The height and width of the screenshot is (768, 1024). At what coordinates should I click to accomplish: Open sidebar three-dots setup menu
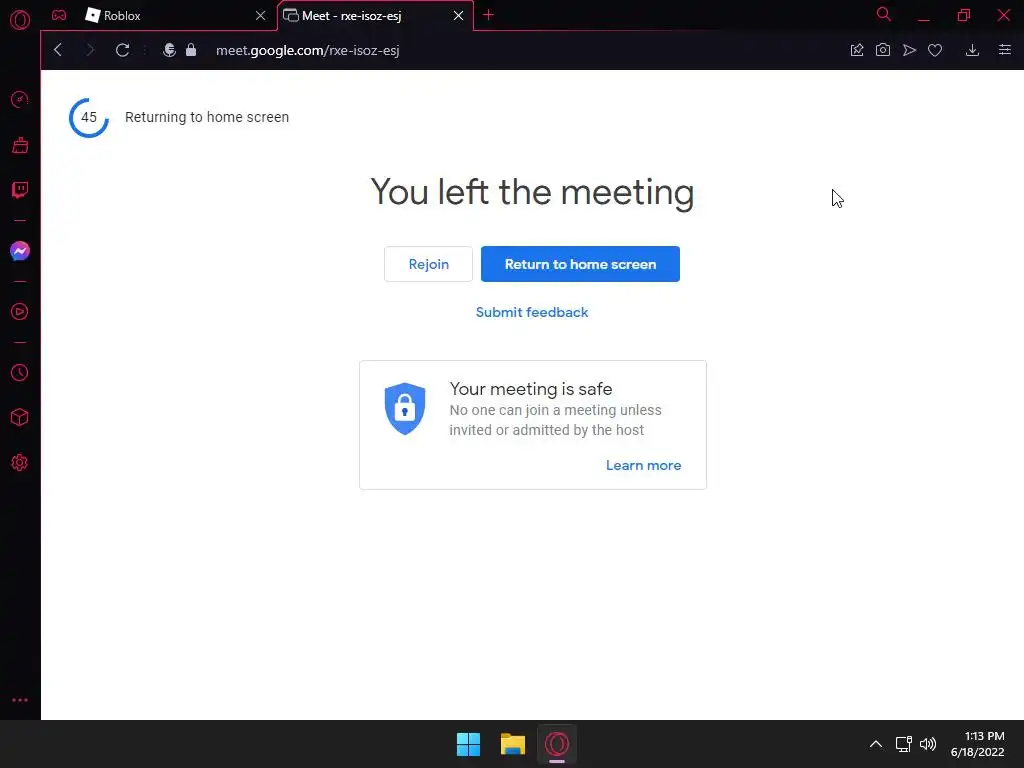pos(20,699)
